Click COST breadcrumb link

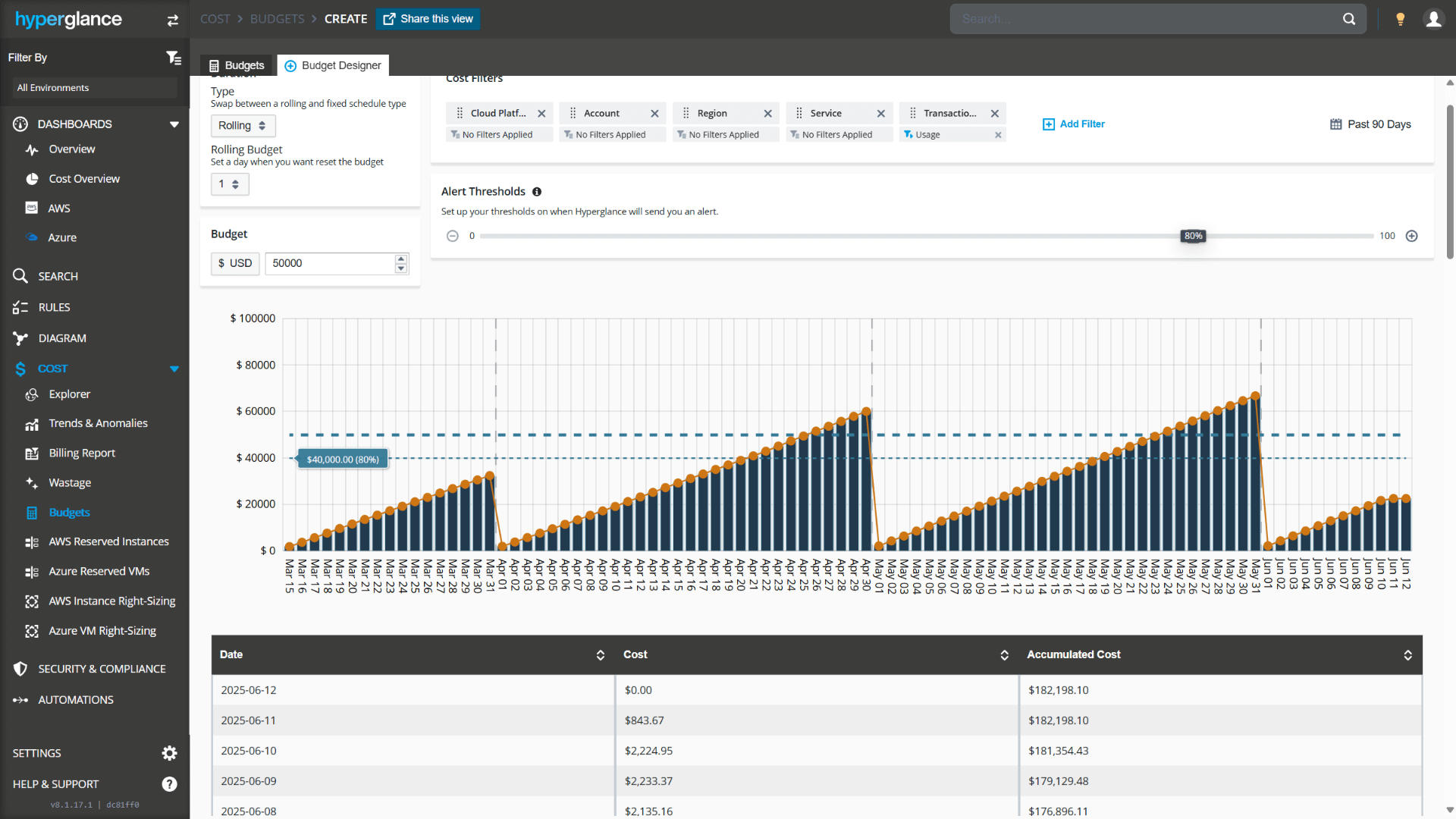(215, 19)
